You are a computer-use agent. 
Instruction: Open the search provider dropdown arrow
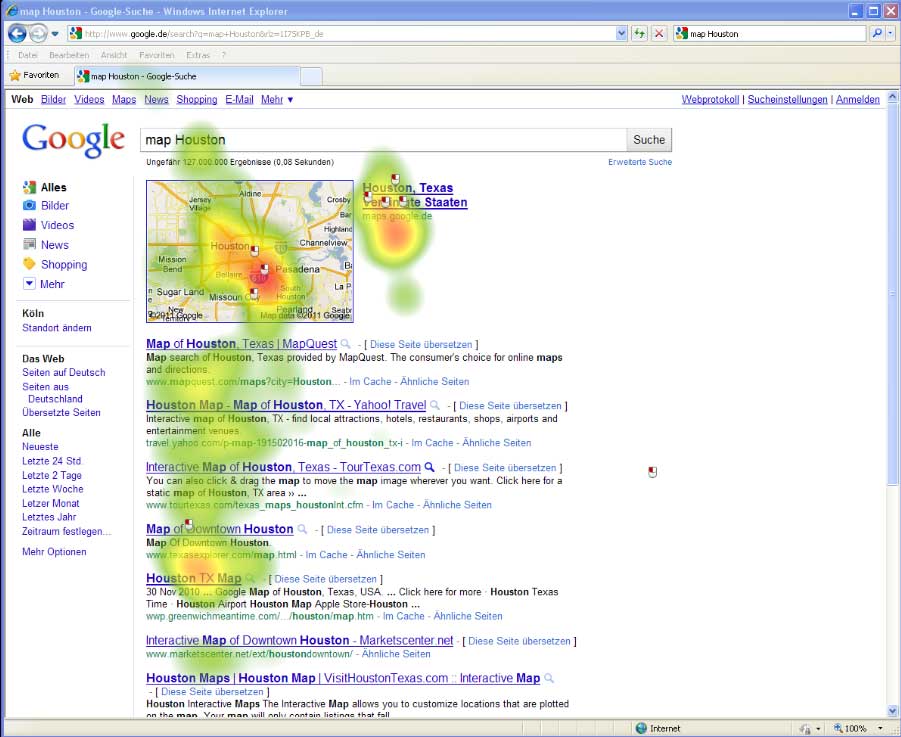tap(890, 34)
